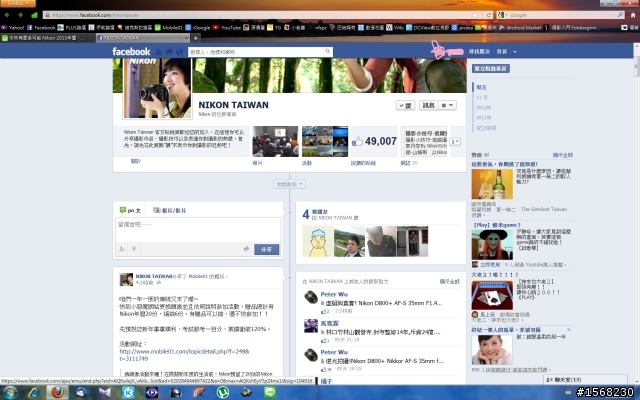
Task: Go back with the browser back arrow
Action: (x=7, y=15)
